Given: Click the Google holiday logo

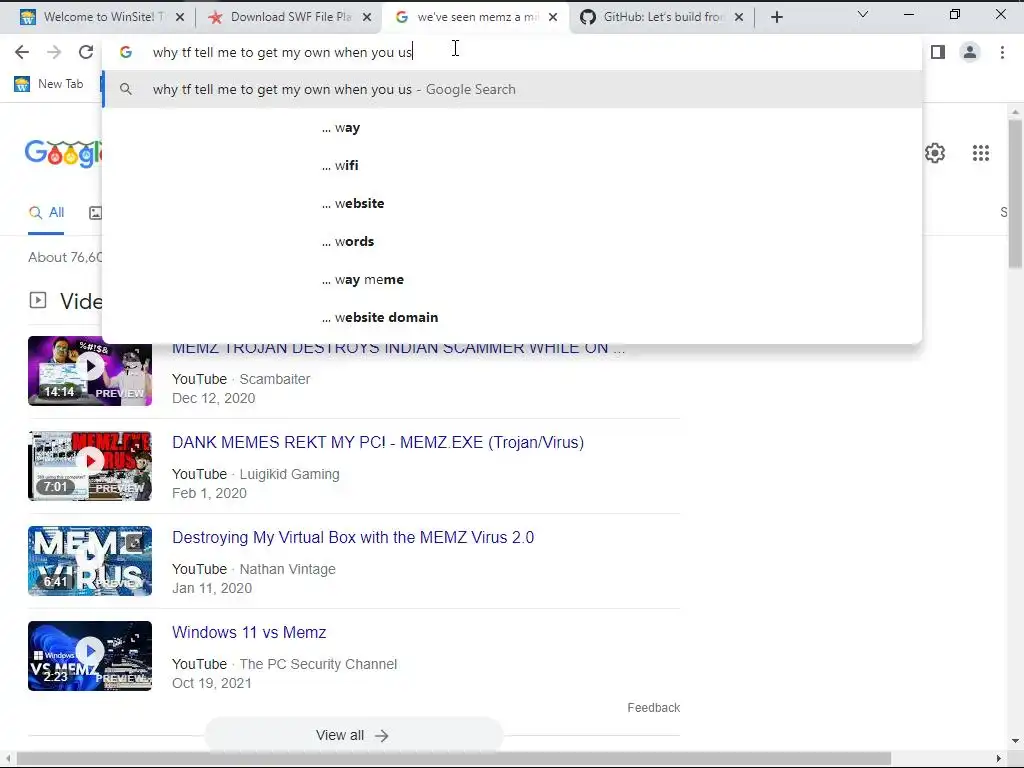Looking at the screenshot, I should tap(63, 153).
